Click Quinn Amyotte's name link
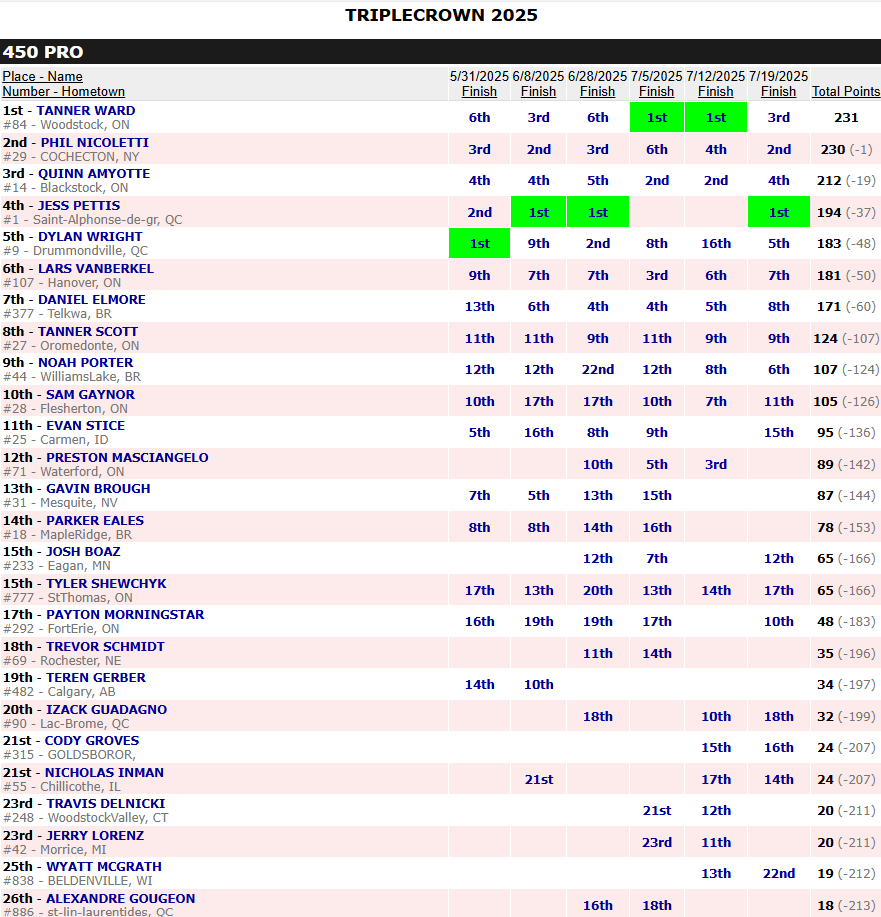This screenshot has height=917, width=881. (x=94, y=174)
